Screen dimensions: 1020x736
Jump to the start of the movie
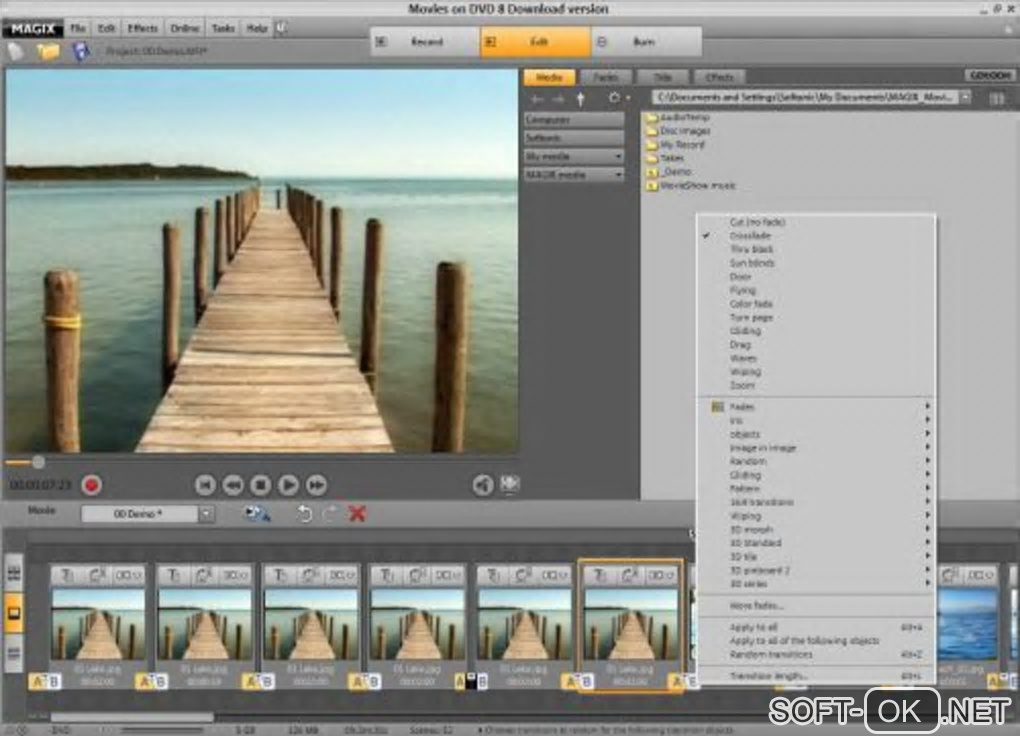click(x=205, y=485)
